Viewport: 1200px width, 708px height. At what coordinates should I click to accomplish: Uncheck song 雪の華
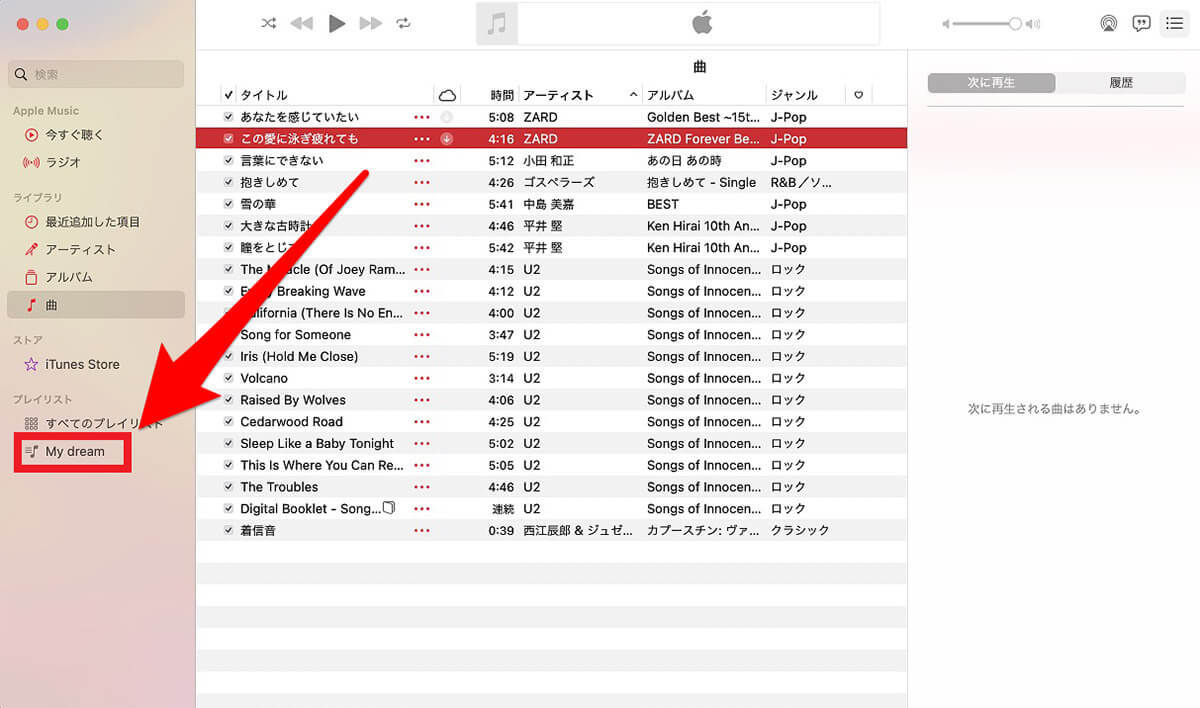[229, 204]
